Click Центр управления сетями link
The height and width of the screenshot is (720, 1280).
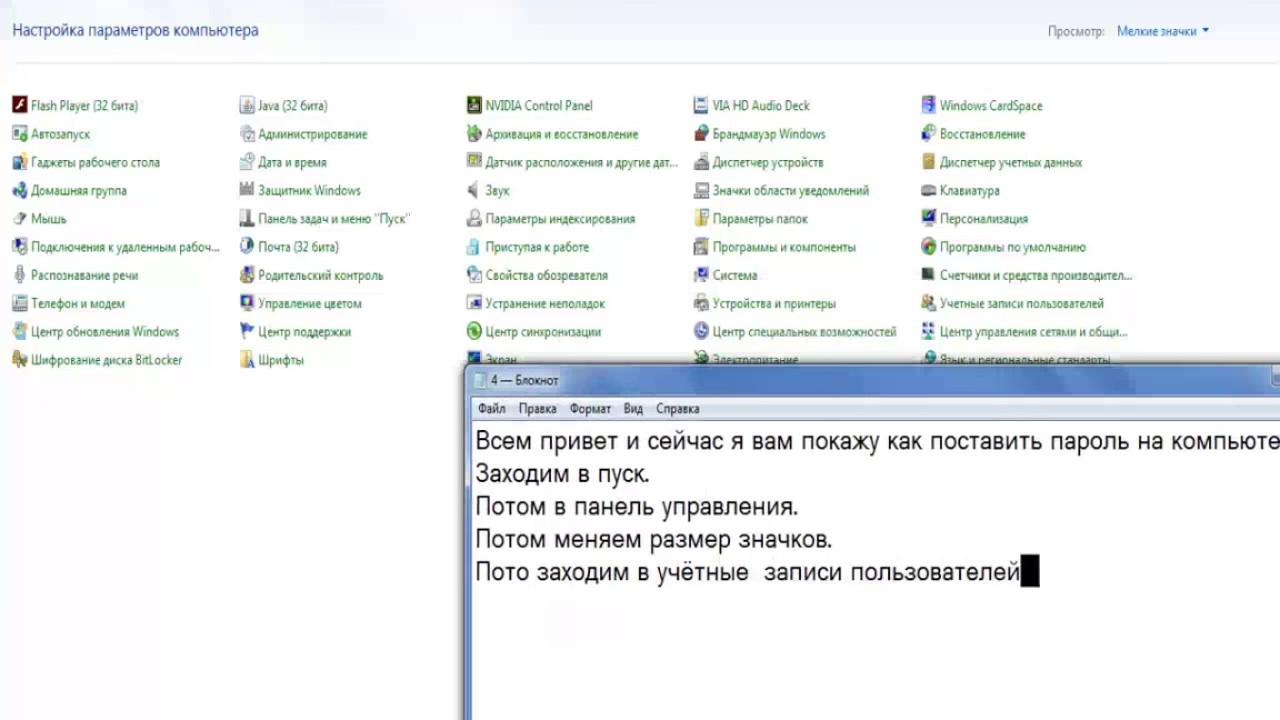(x=1034, y=332)
